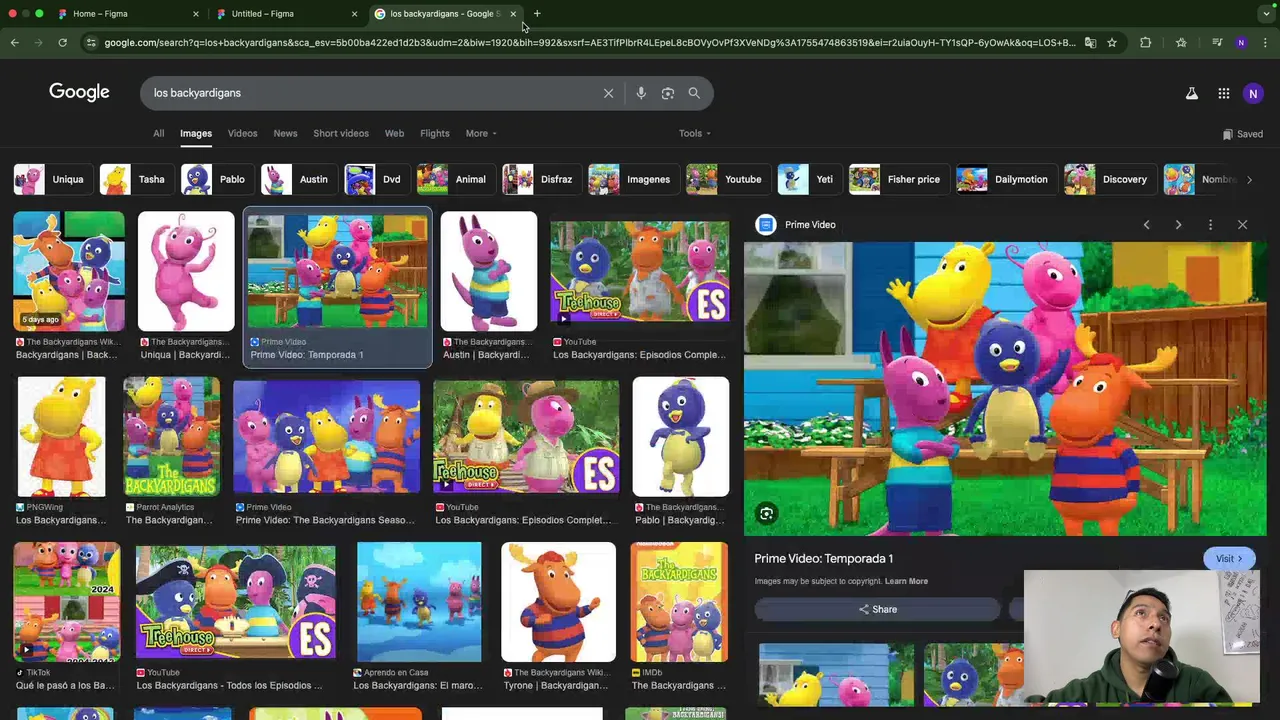Switch to the Web tab
The width and height of the screenshot is (1280, 720).
pyautogui.click(x=394, y=133)
